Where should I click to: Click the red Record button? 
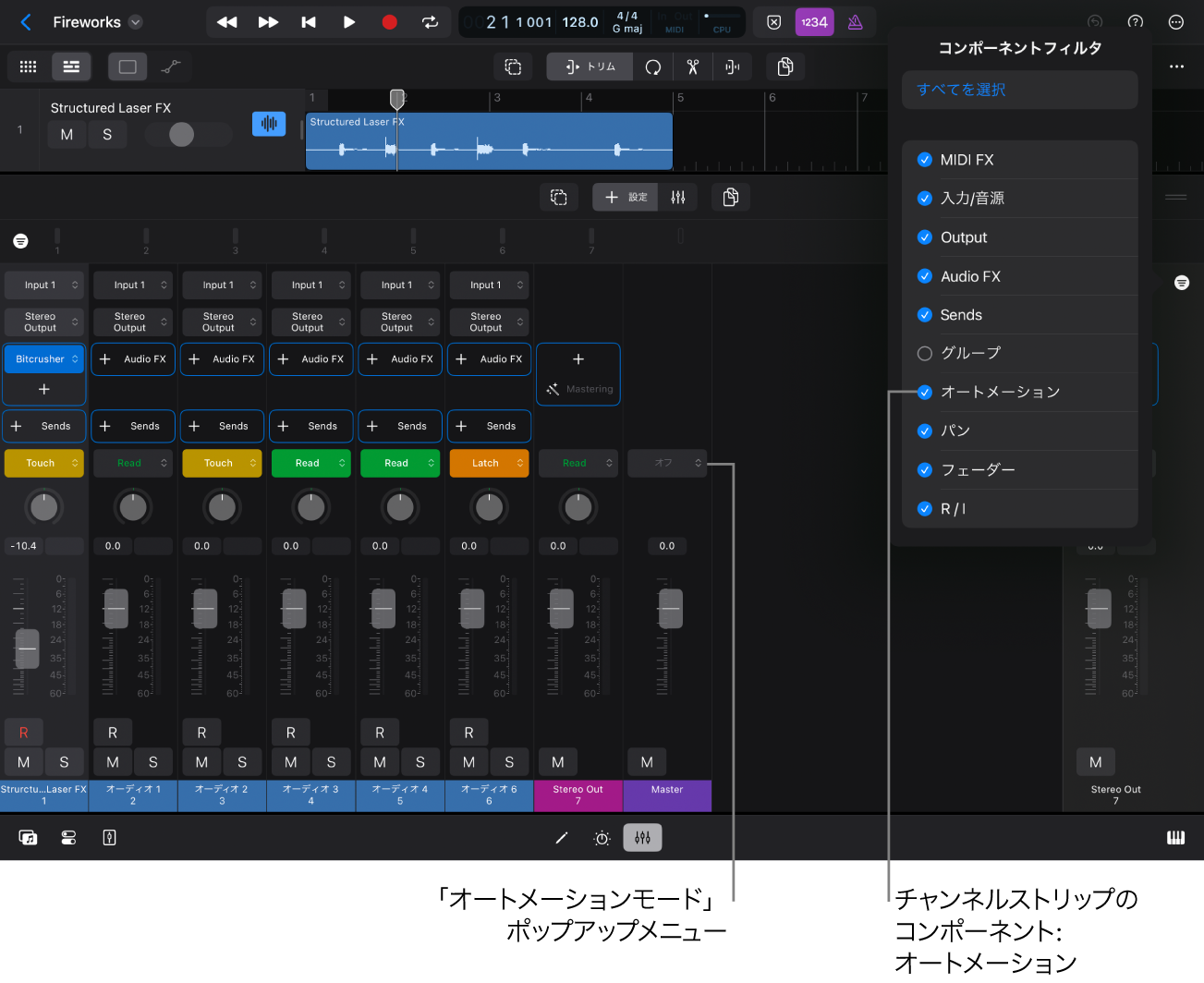(x=389, y=22)
